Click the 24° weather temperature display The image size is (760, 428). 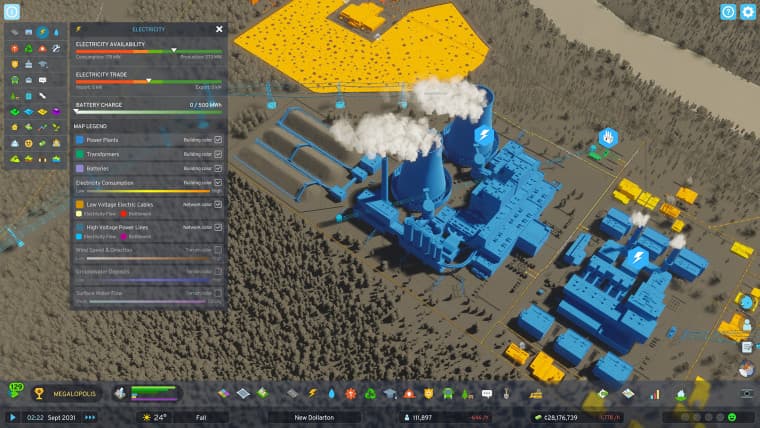[155, 417]
